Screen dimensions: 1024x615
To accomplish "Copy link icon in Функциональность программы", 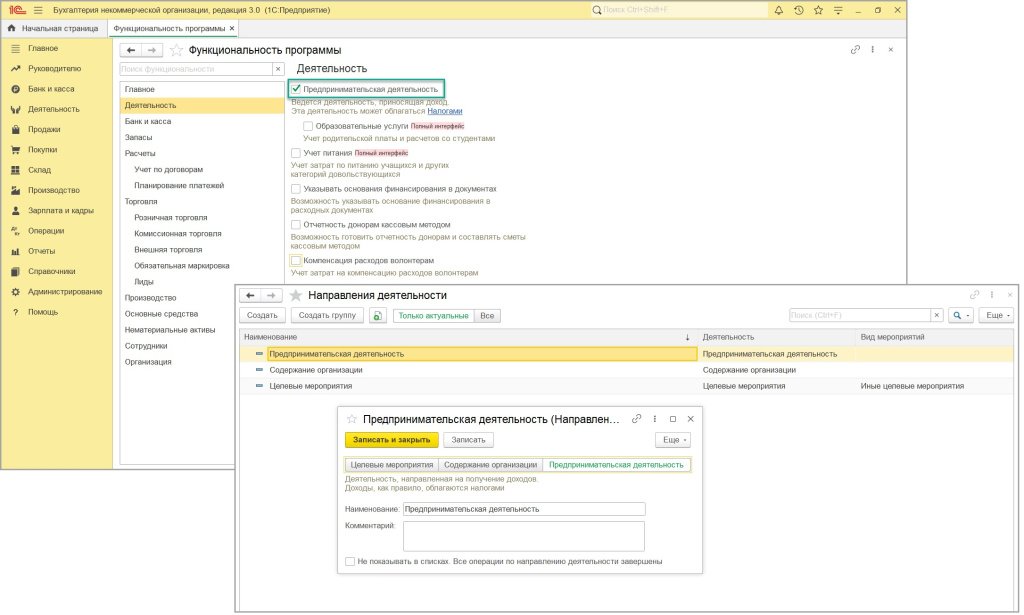I will point(855,49).
